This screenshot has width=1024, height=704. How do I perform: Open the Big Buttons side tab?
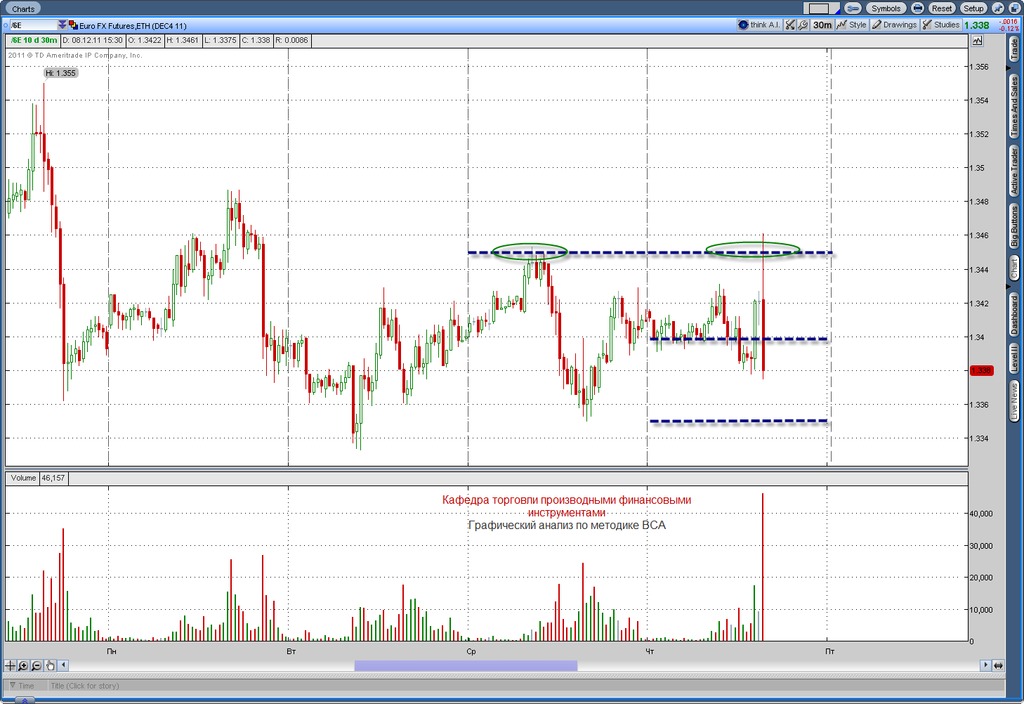coord(1014,226)
